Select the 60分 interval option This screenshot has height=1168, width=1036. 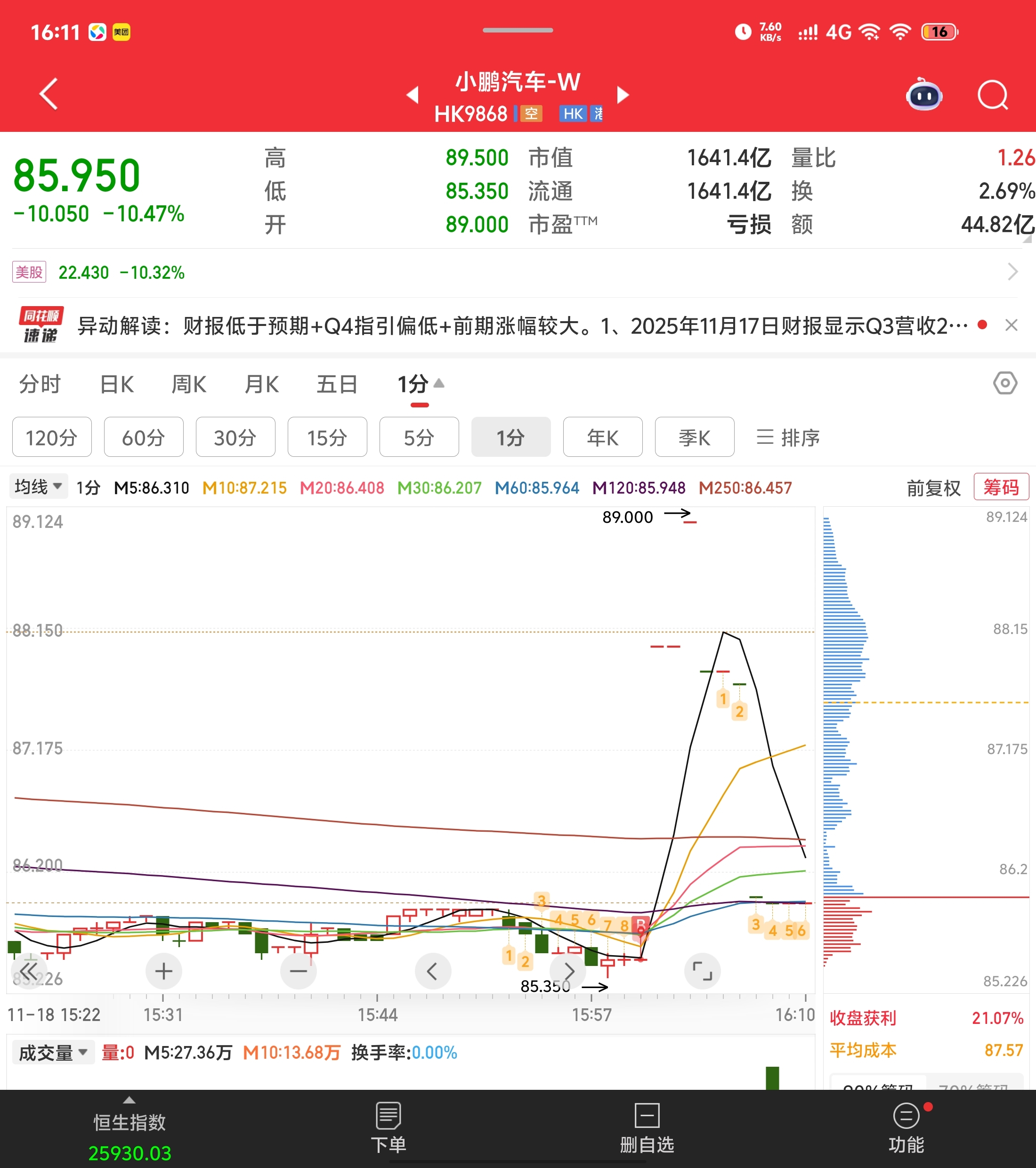pos(144,437)
